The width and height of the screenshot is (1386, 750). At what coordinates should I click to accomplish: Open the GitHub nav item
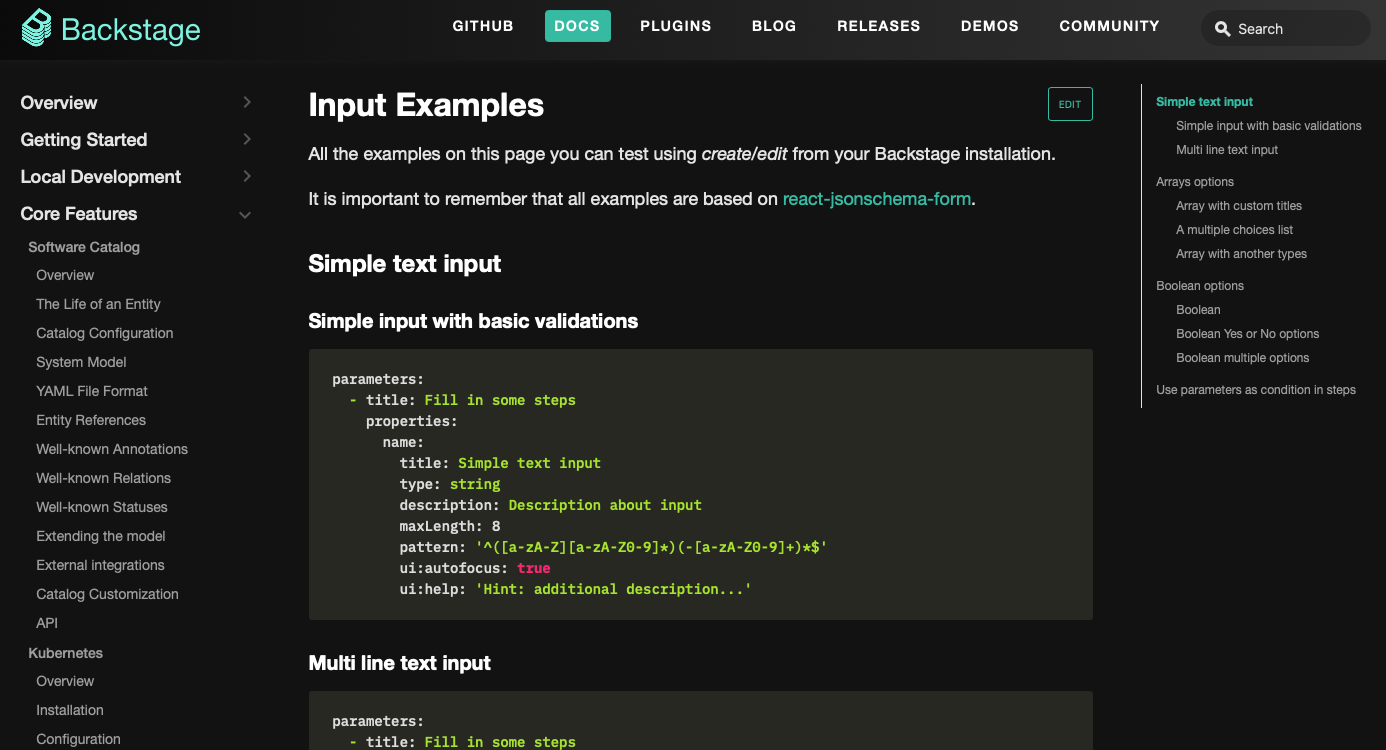[483, 26]
